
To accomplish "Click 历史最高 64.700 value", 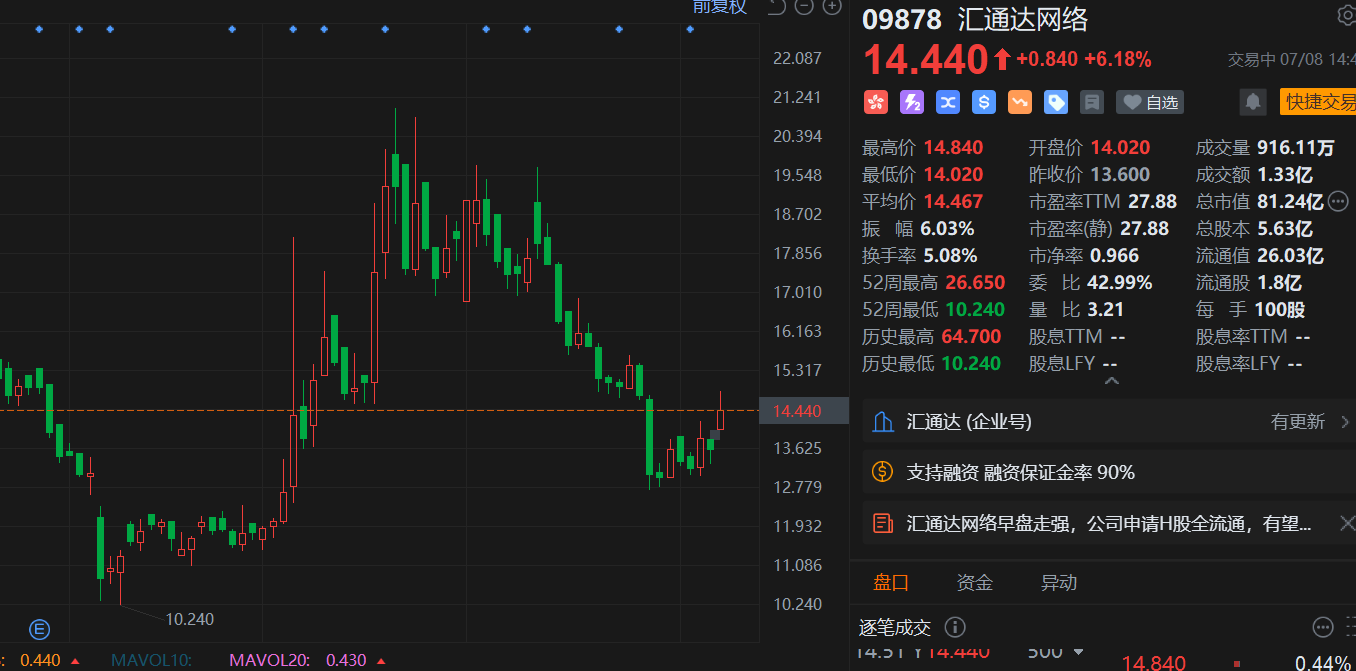I will coord(972,336).
